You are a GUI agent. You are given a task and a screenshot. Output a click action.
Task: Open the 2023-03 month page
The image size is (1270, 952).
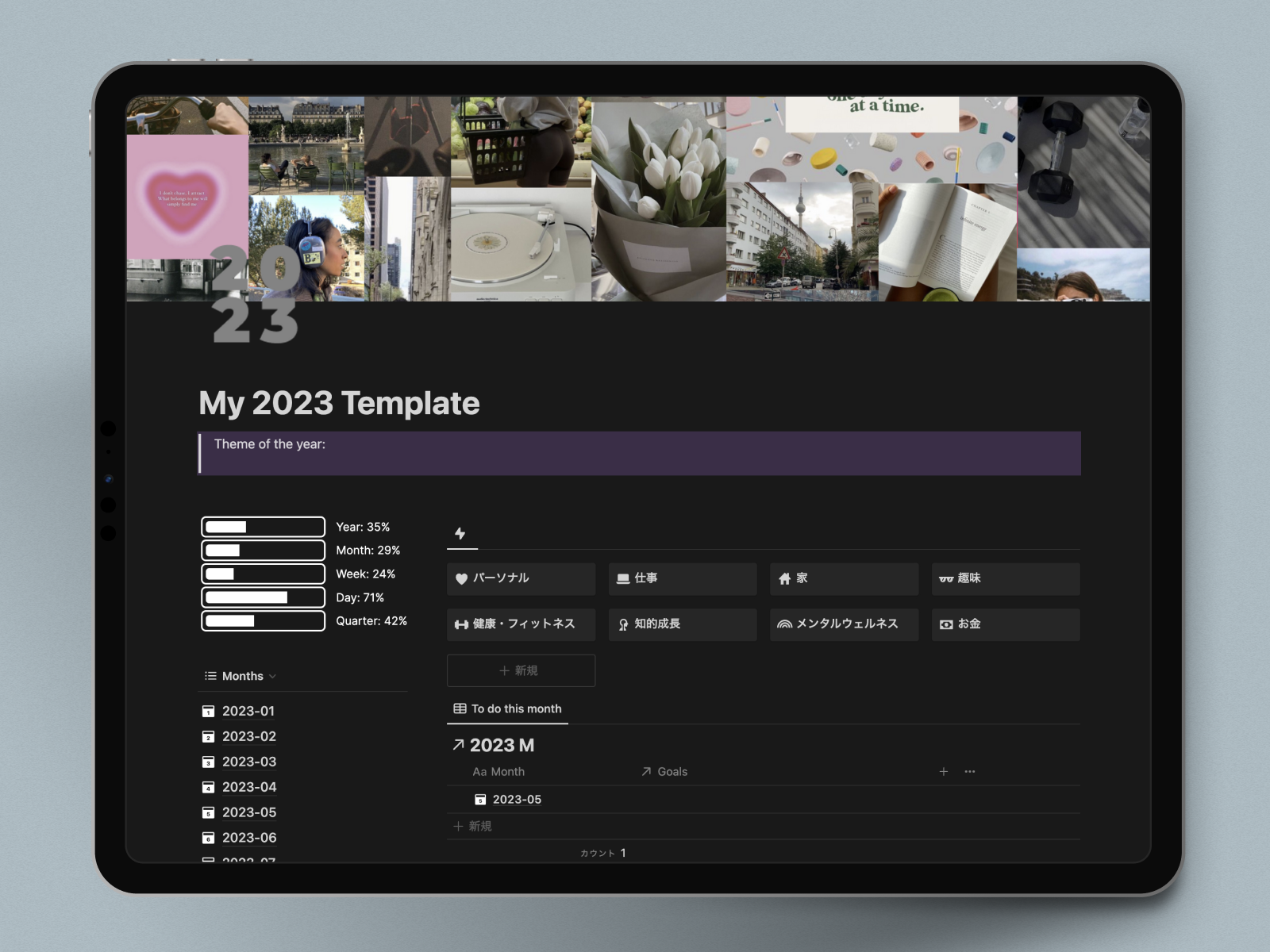(248, 762)
